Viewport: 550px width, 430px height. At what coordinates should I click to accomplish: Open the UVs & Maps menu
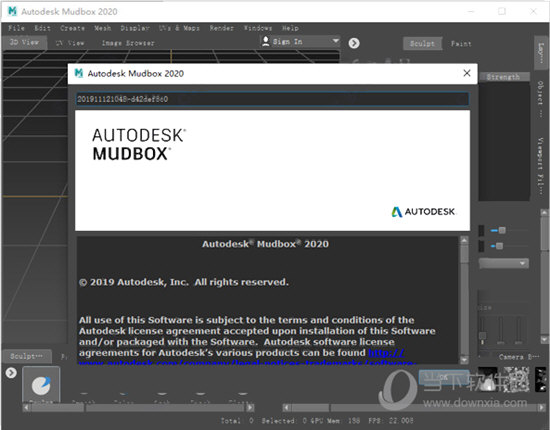(x=179, y=28)
